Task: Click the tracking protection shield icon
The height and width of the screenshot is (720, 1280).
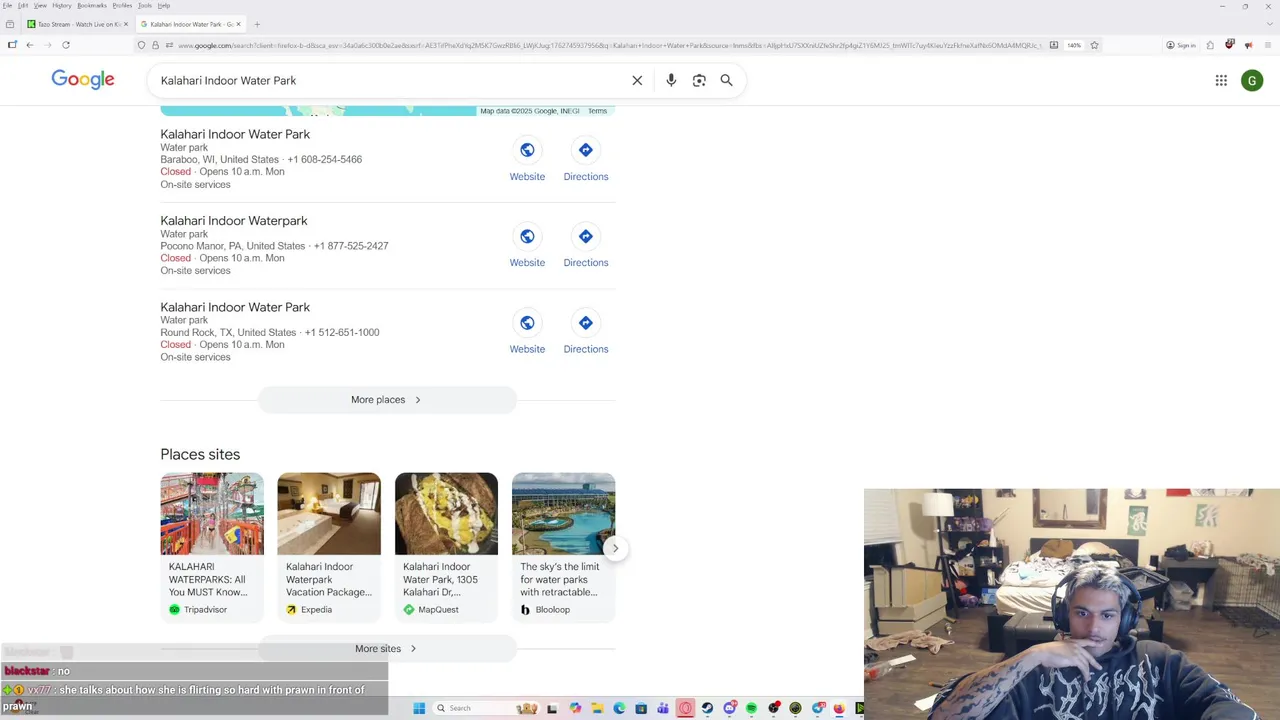Action: click(141, 45)
